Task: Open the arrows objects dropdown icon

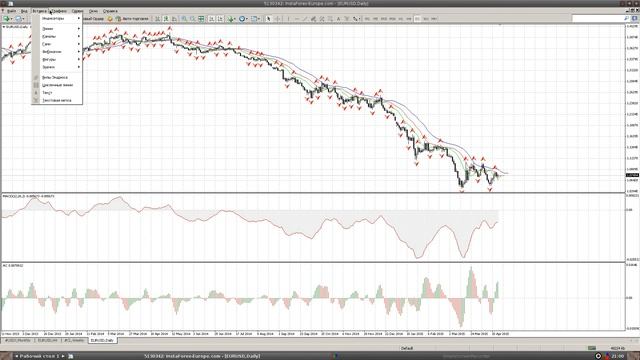Action: pos(356,18)
